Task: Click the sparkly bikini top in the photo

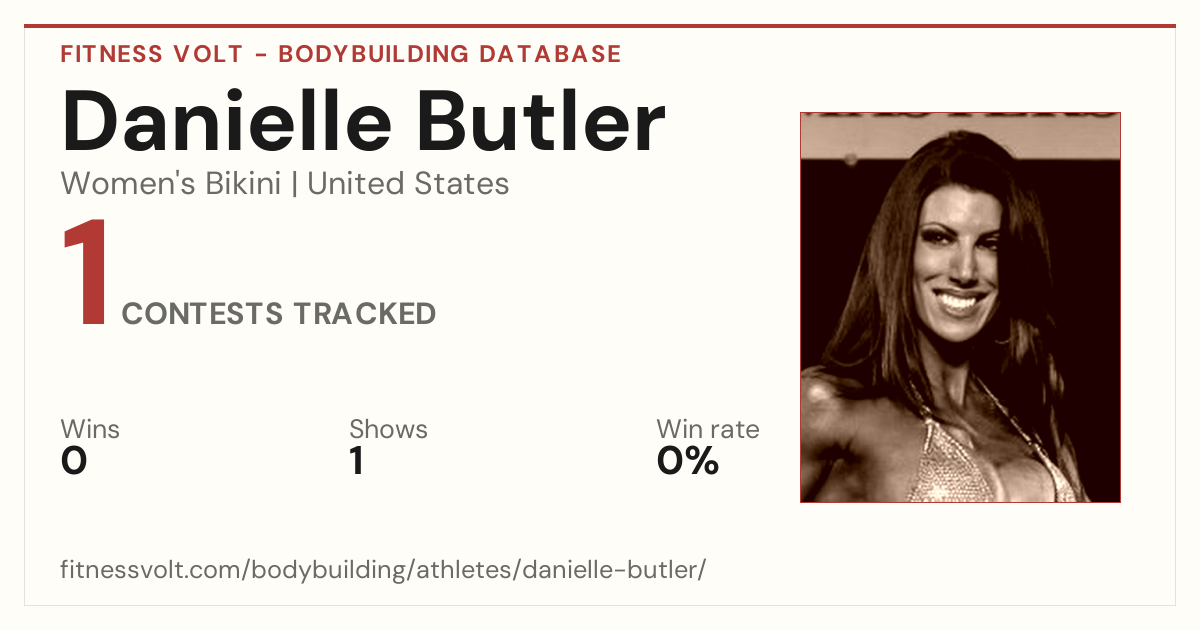Action: click(x=985, y=455)
